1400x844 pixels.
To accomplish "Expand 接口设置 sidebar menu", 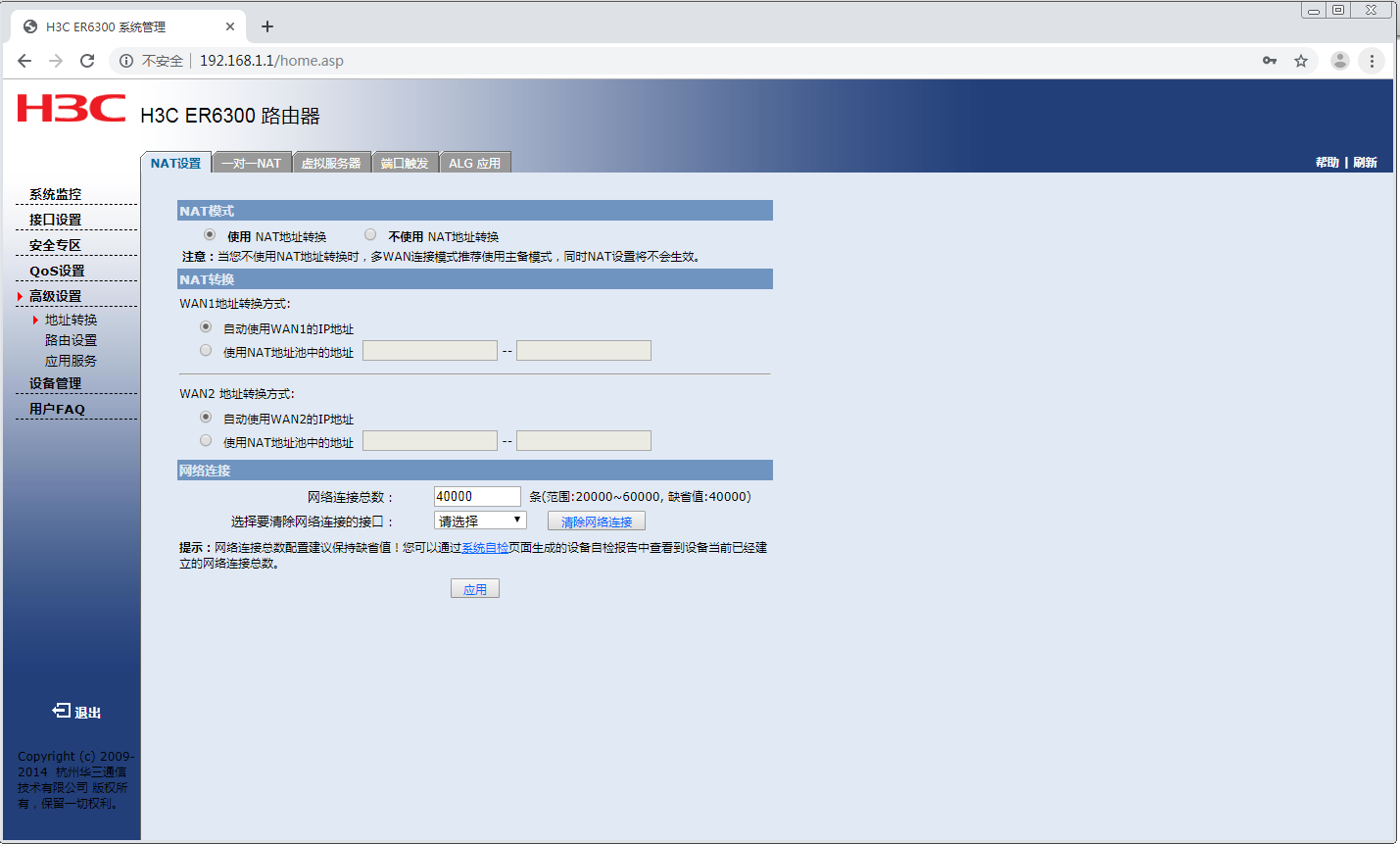I will tap(55, 220).
